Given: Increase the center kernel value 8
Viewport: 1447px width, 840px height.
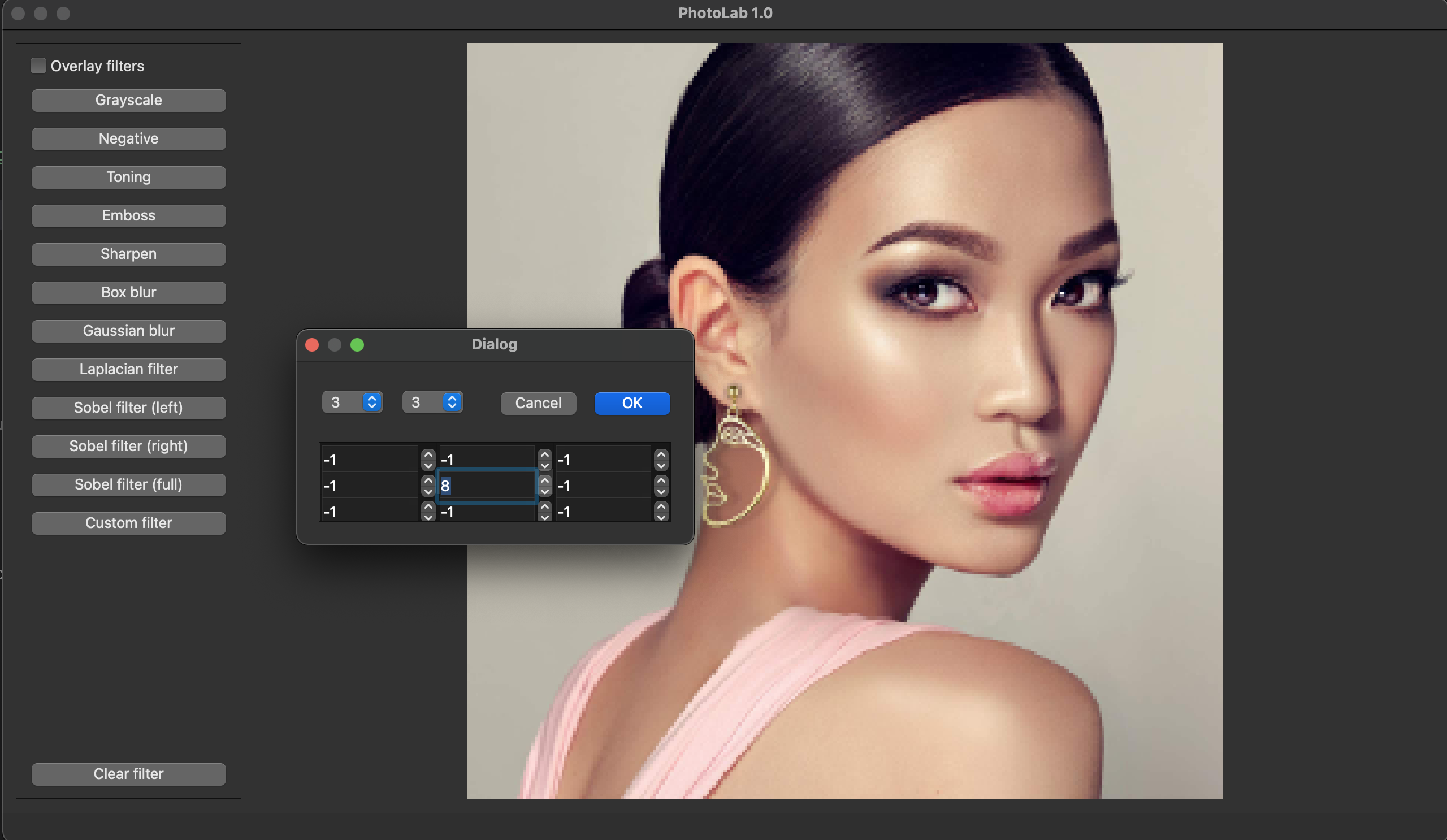Looking at the screenshot, I should click(544, 480).
